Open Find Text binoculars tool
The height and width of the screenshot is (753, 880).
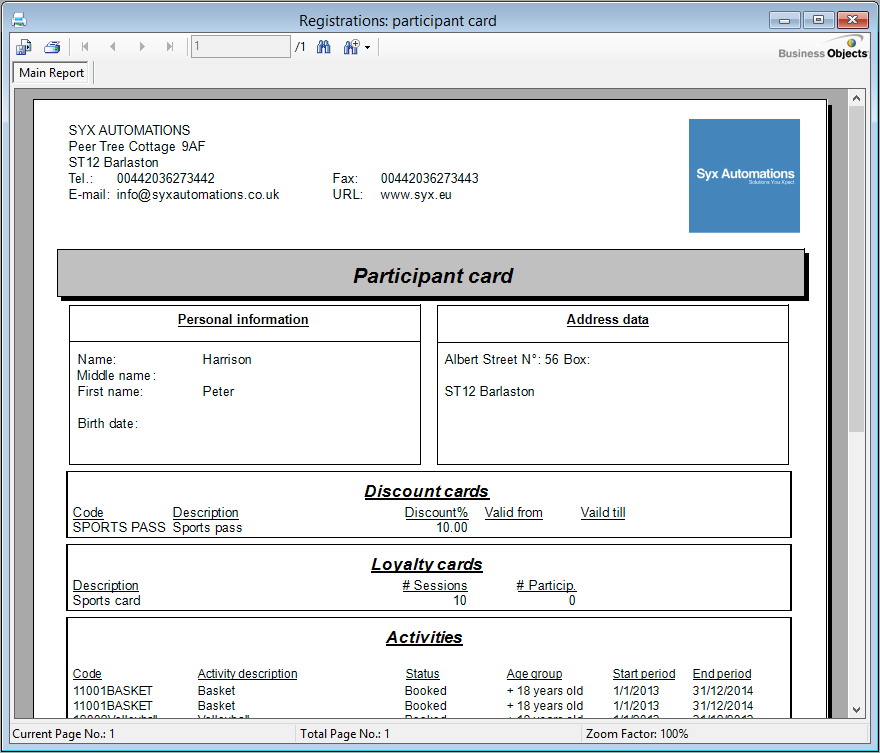click(x=324, y=47)
